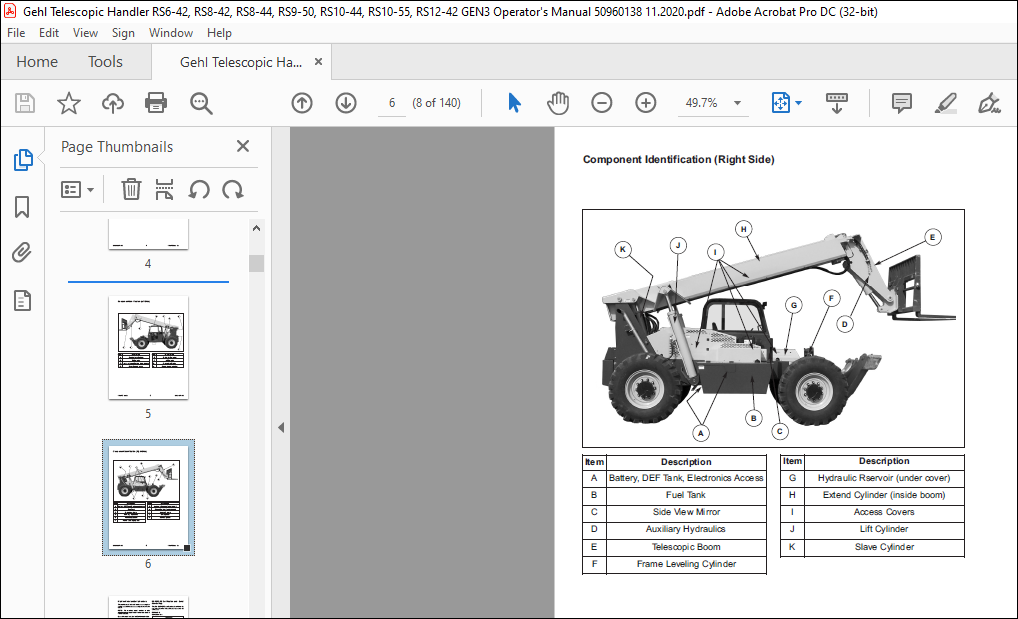This screenshot has height=619, width=1018.
Task: Click 'Fuel Tank' table cell
Action: [686, 495]
